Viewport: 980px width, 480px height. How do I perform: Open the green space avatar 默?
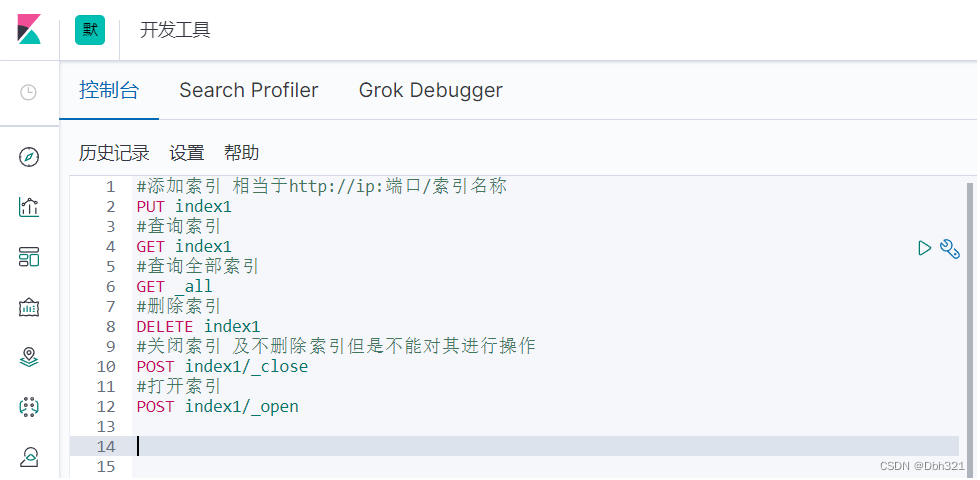tap(90, 30)
